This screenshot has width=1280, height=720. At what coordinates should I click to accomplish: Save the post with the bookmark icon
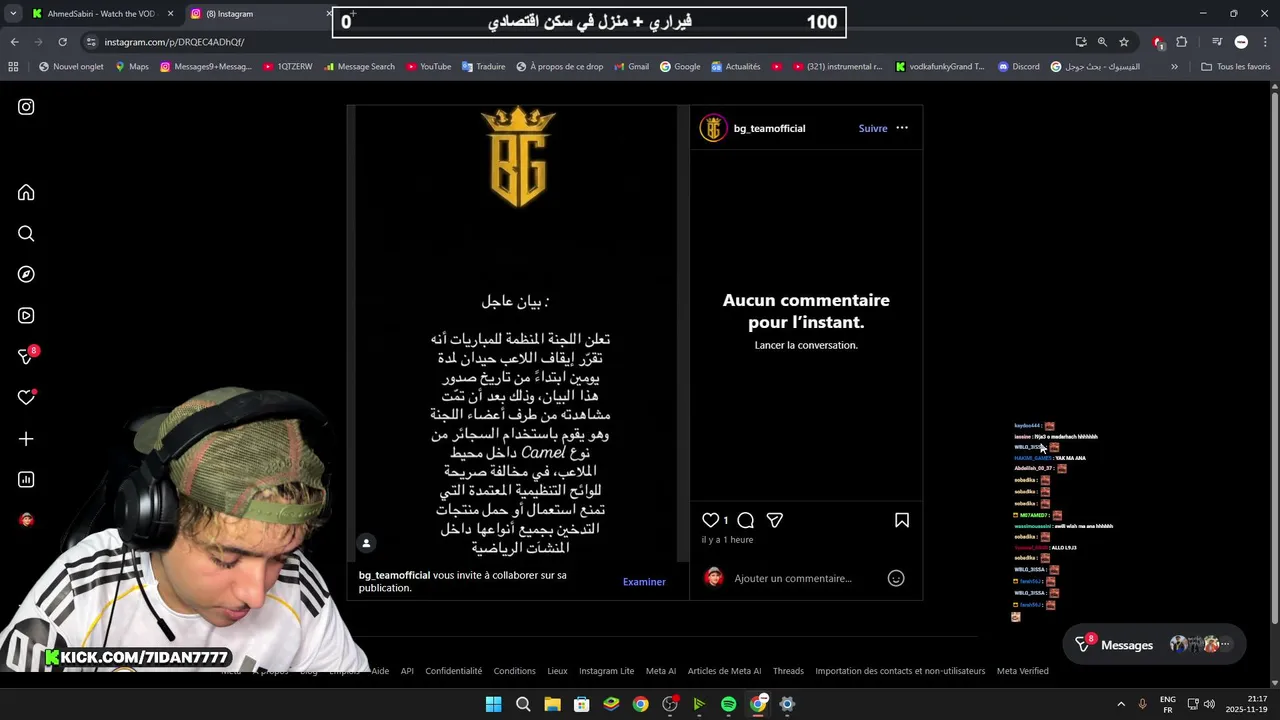point(901,520)
